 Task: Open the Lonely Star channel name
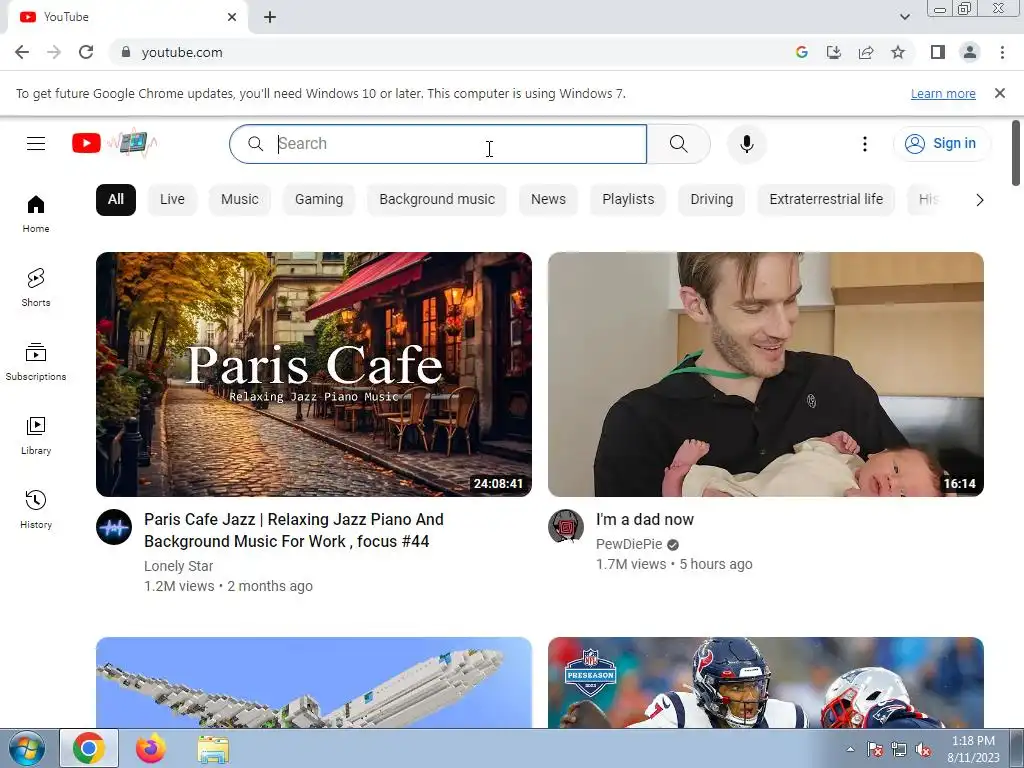[x=178, y=566]
